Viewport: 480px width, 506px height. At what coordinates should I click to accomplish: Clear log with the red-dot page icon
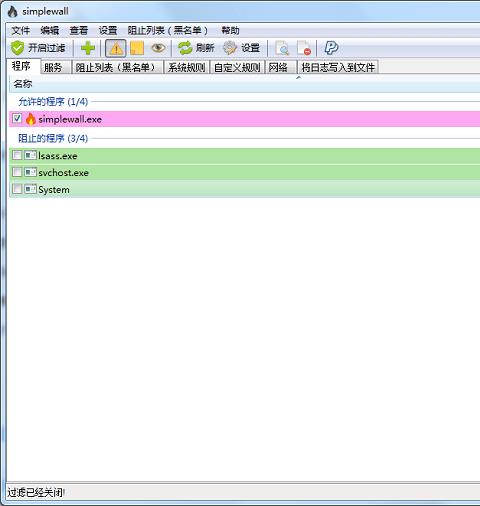pos(304,48)
